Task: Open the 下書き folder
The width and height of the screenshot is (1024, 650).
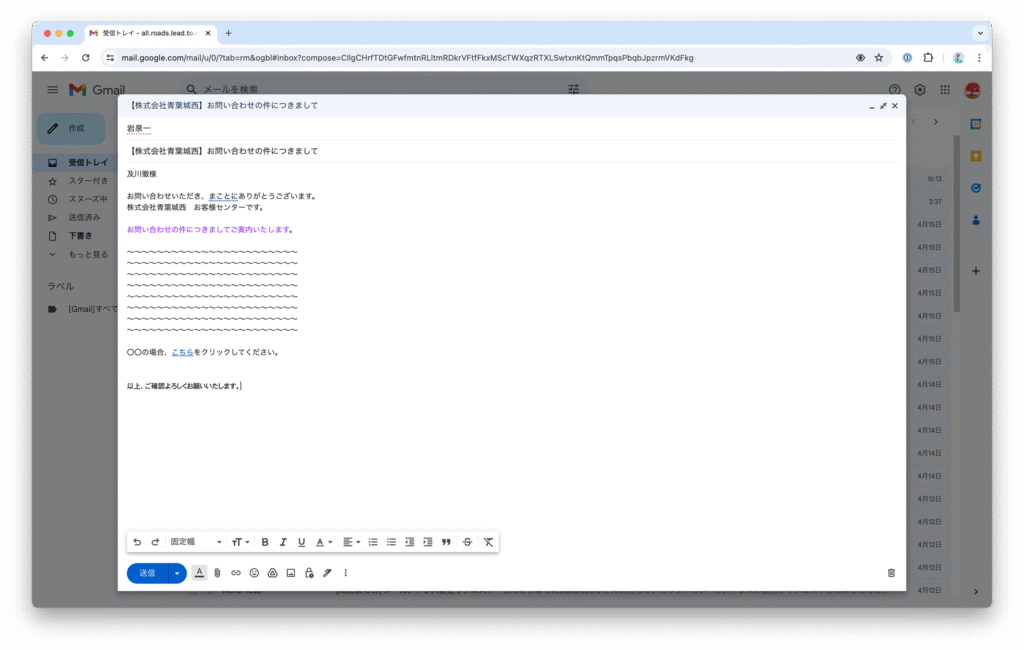Action: [80, 236]
